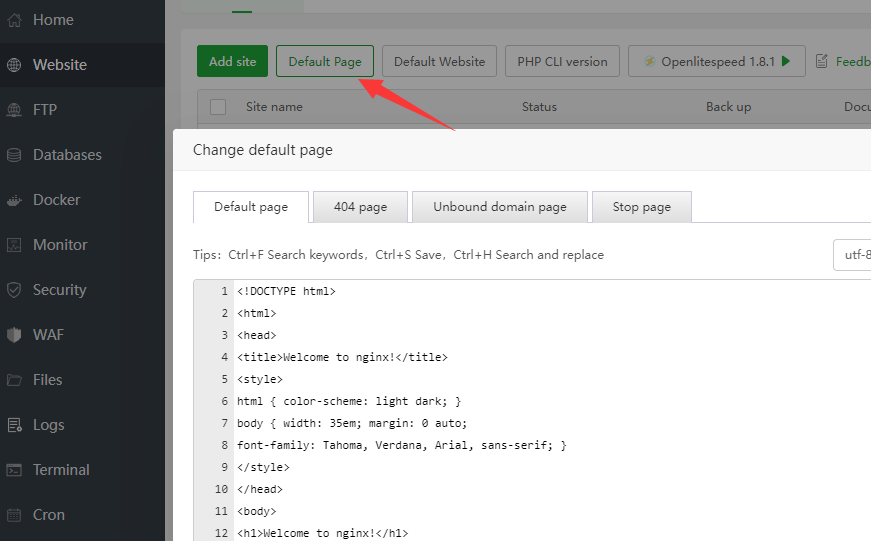The image size is (871, 541).
Task: Open the Terminal icon in sidebar
Action: tap(14, 470)
